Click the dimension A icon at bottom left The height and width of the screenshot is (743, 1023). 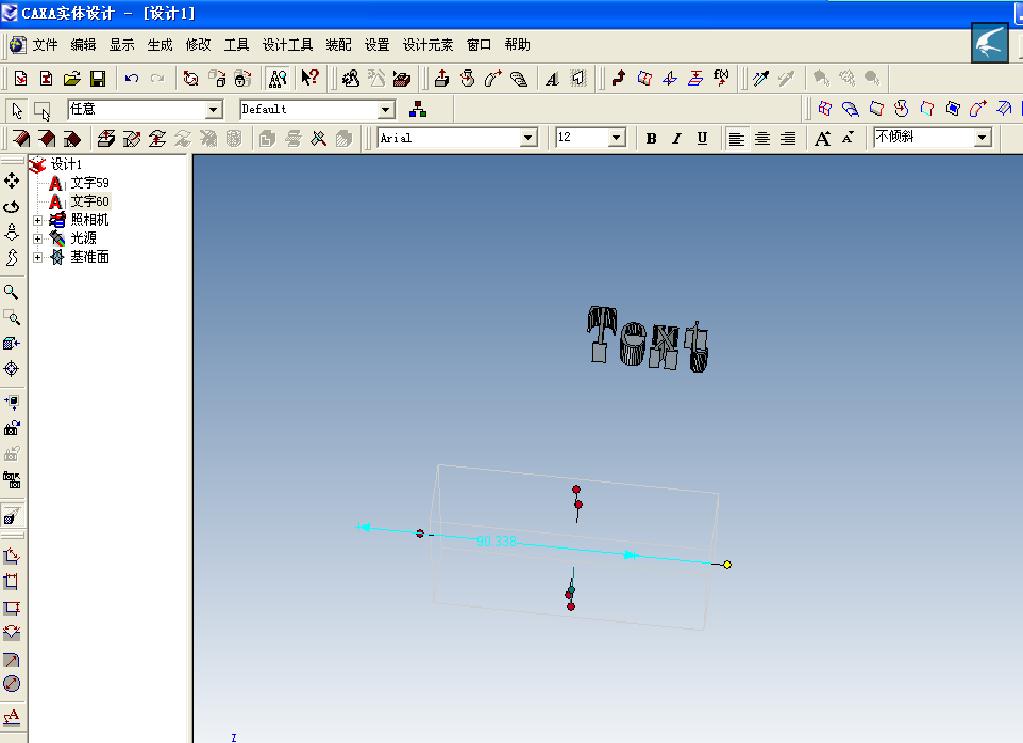(12, 717)
